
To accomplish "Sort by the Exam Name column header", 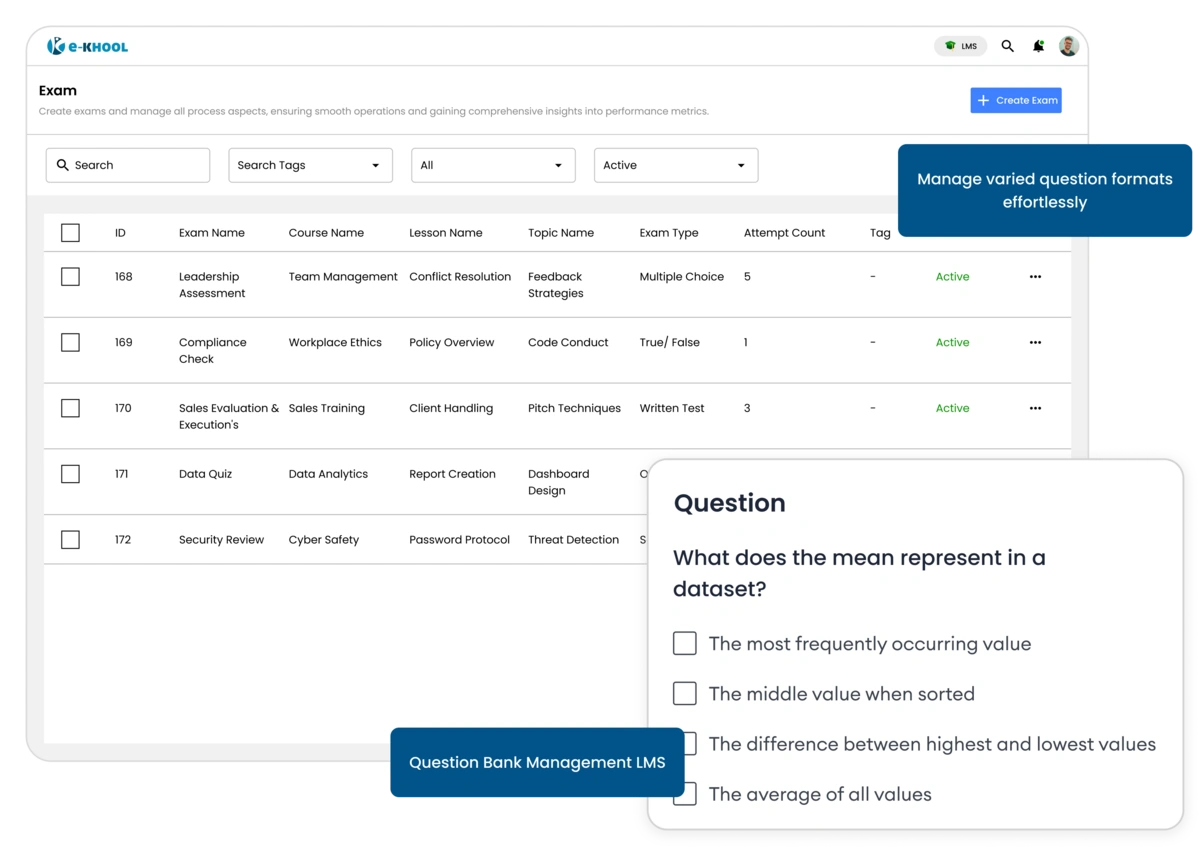I will [212, 232].
